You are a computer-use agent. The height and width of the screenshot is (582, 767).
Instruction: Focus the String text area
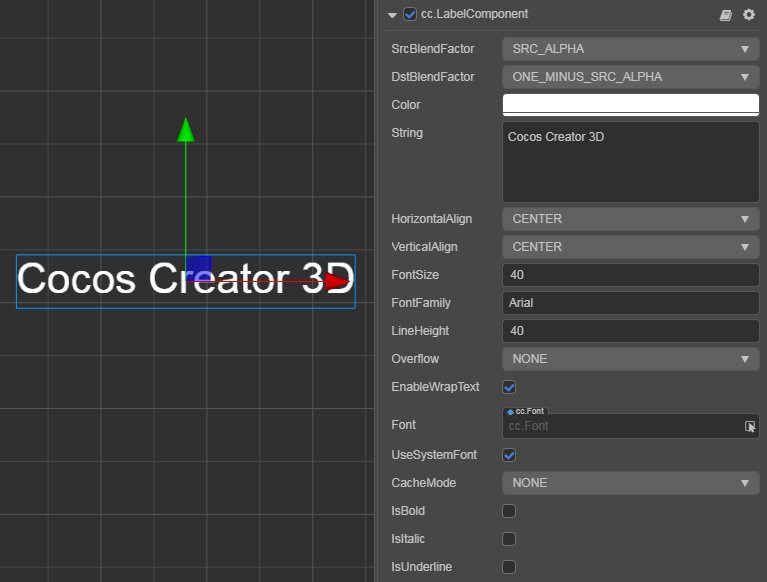point(631,162)
